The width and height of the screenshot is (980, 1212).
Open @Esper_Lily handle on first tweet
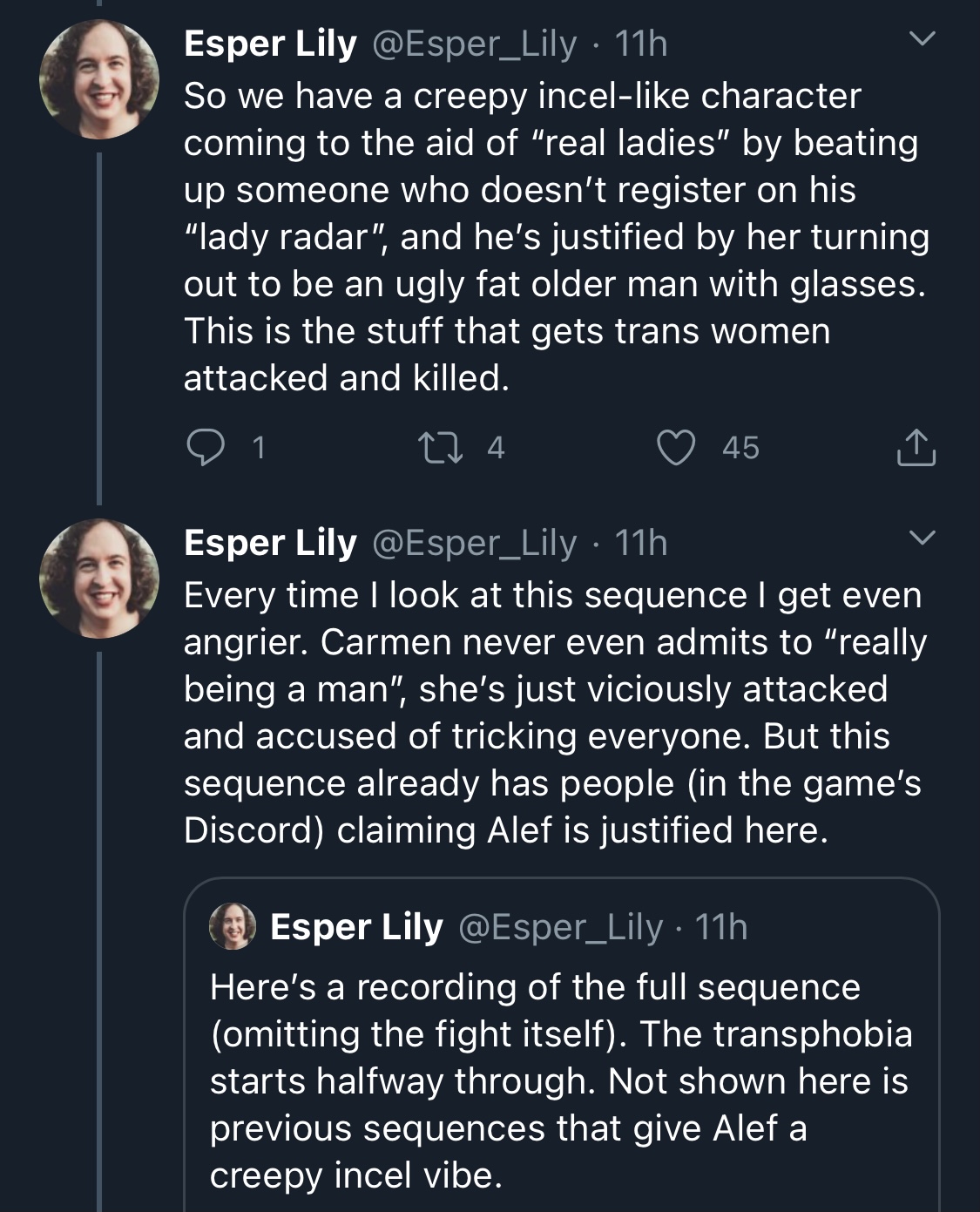(x=475, y=44)
